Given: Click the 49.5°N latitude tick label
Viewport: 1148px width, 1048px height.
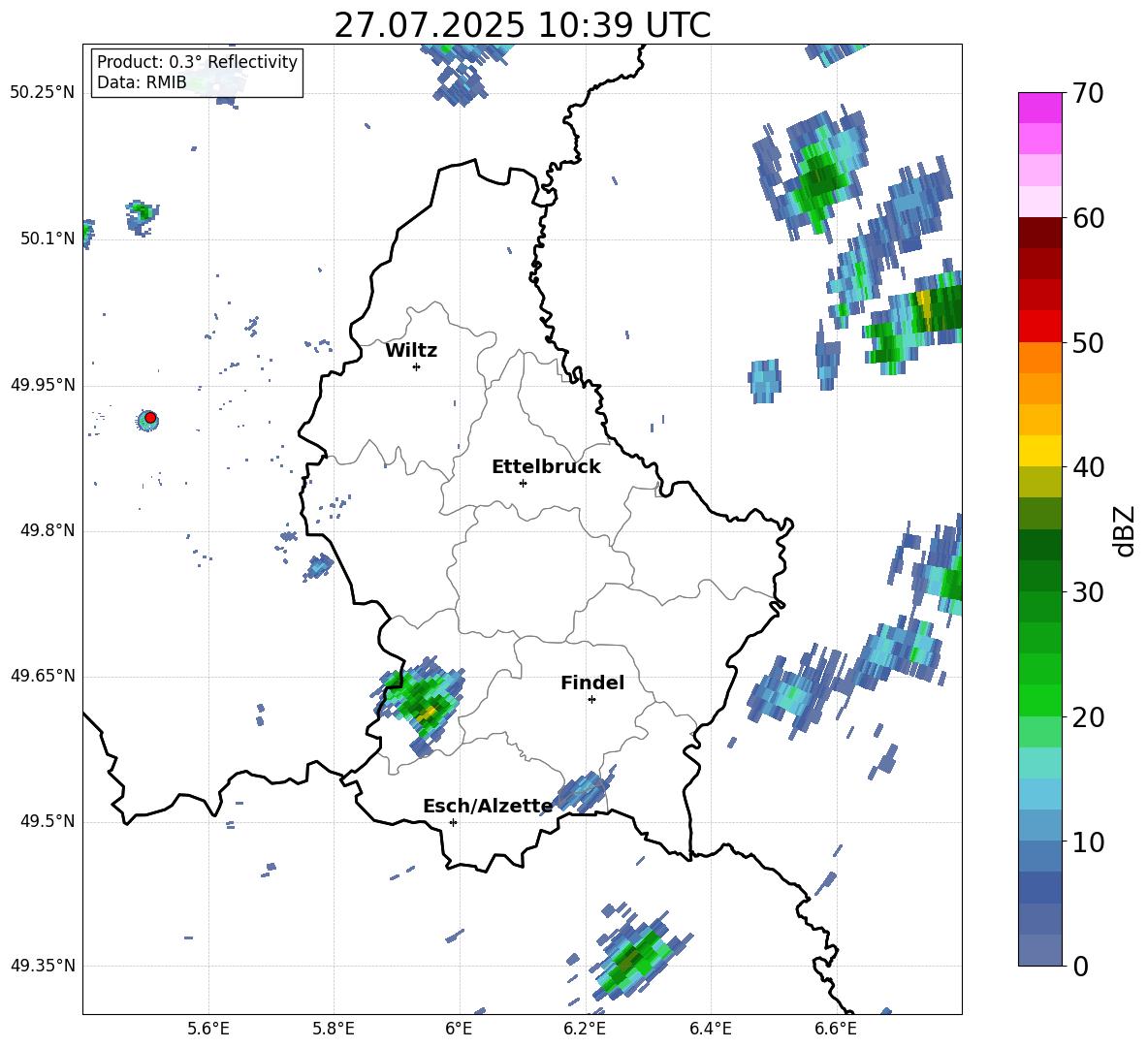Looking at the screenshot, I should point(48,821).
